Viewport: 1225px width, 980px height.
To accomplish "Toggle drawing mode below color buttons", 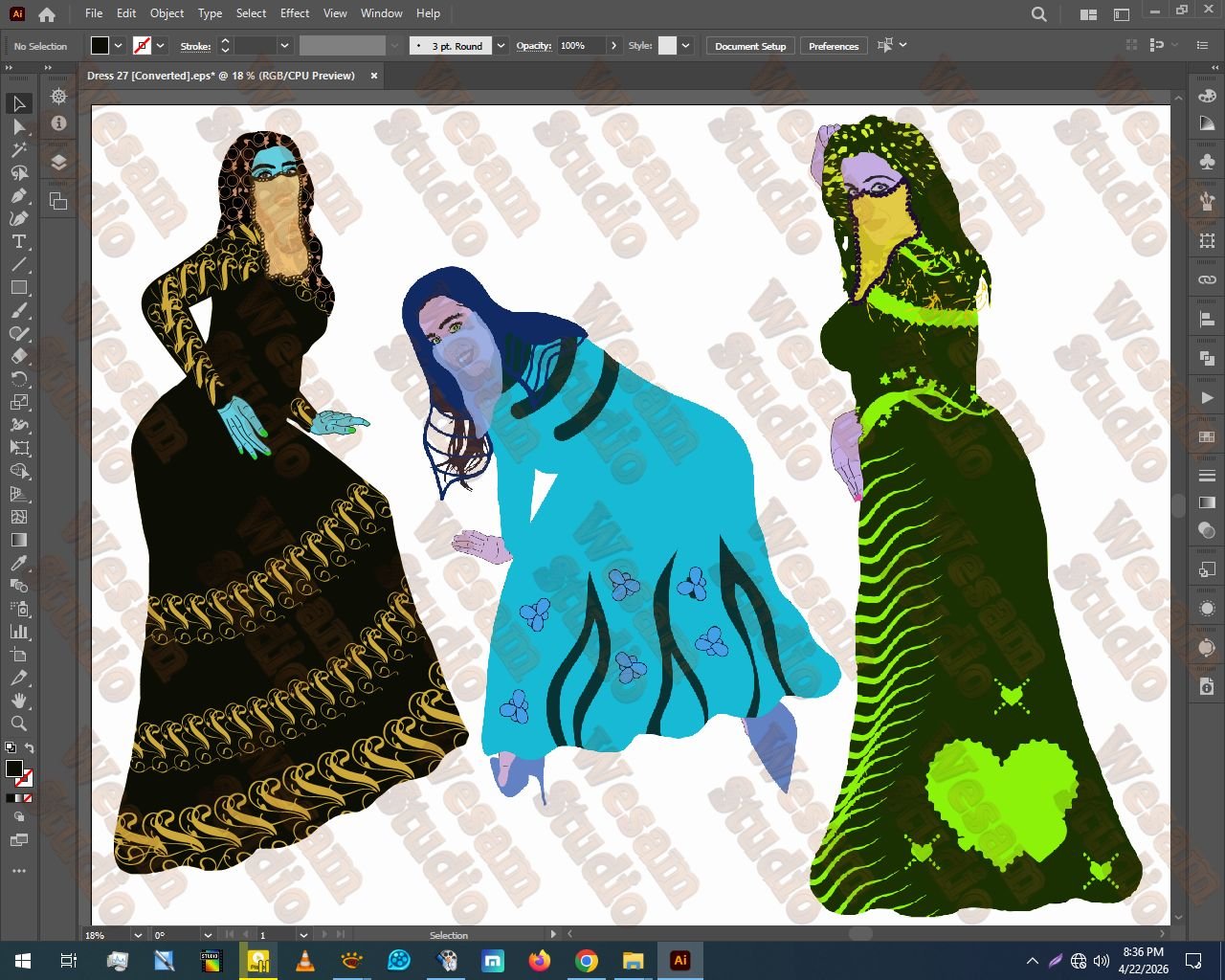I will [x=19, y=817].
